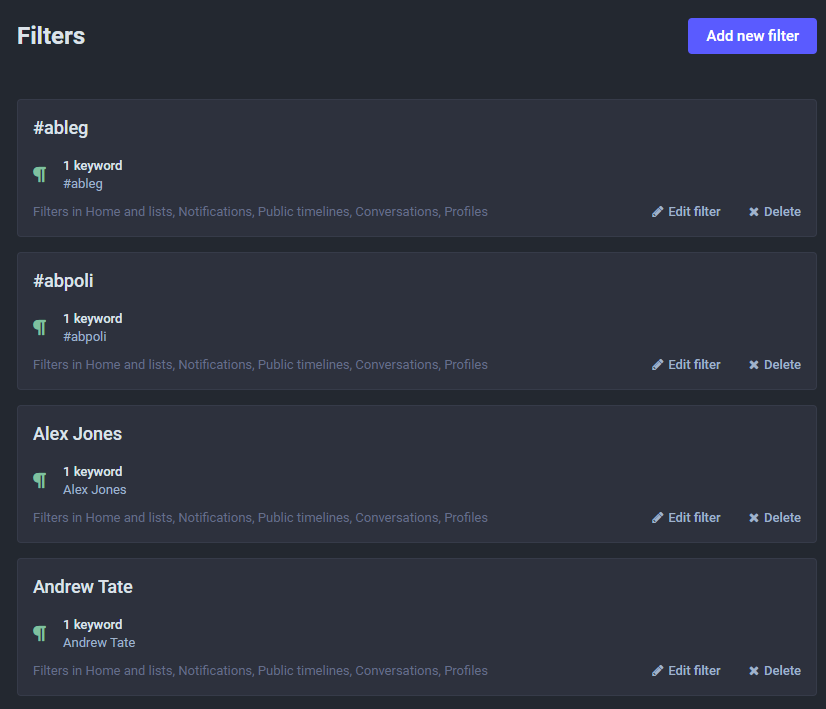
Task: Click the Andrew Tate keyword text below '1 keyword'
Action: (x=99, y=643)
